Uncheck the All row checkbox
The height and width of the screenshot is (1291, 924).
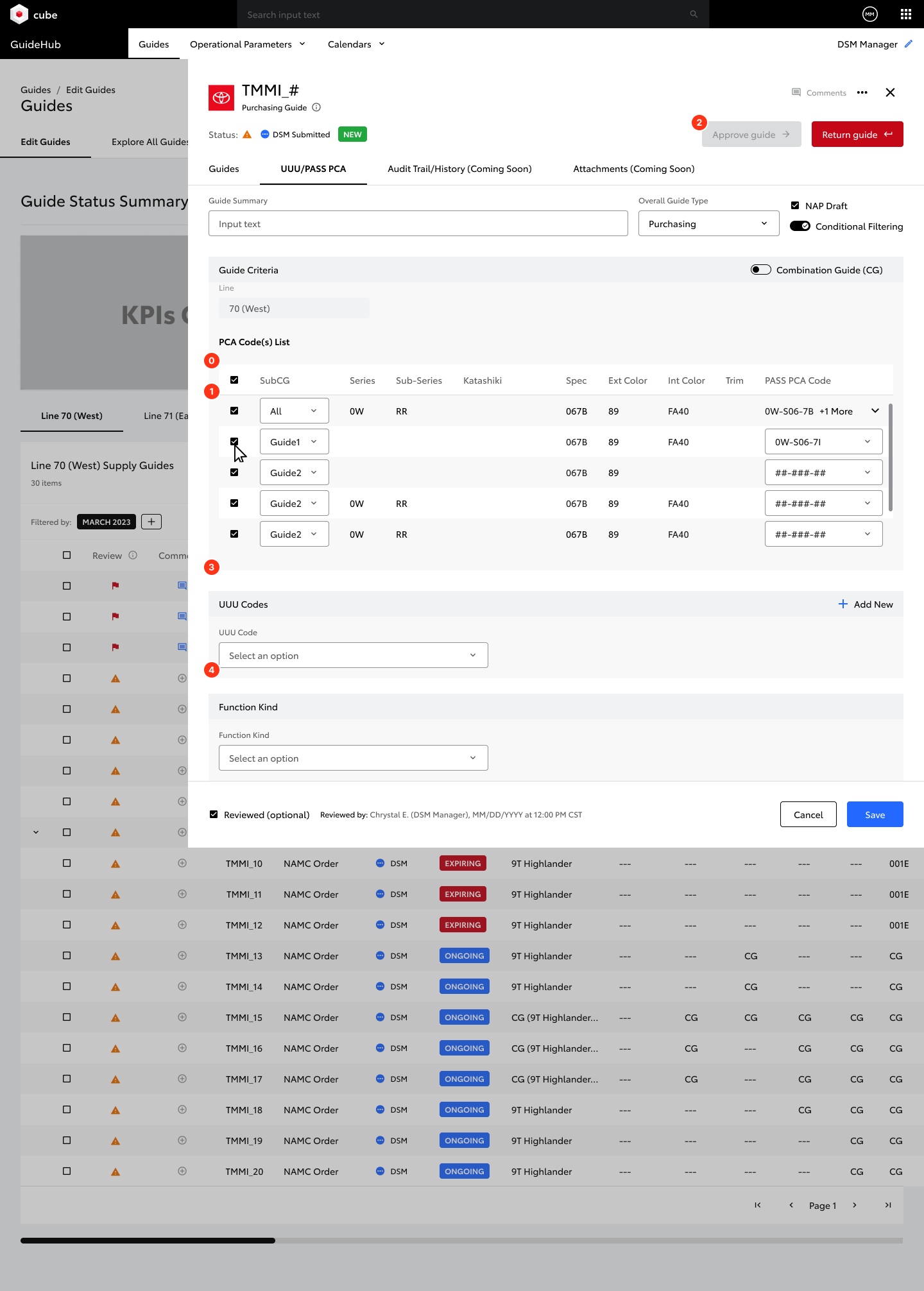[x=234, y=411]
